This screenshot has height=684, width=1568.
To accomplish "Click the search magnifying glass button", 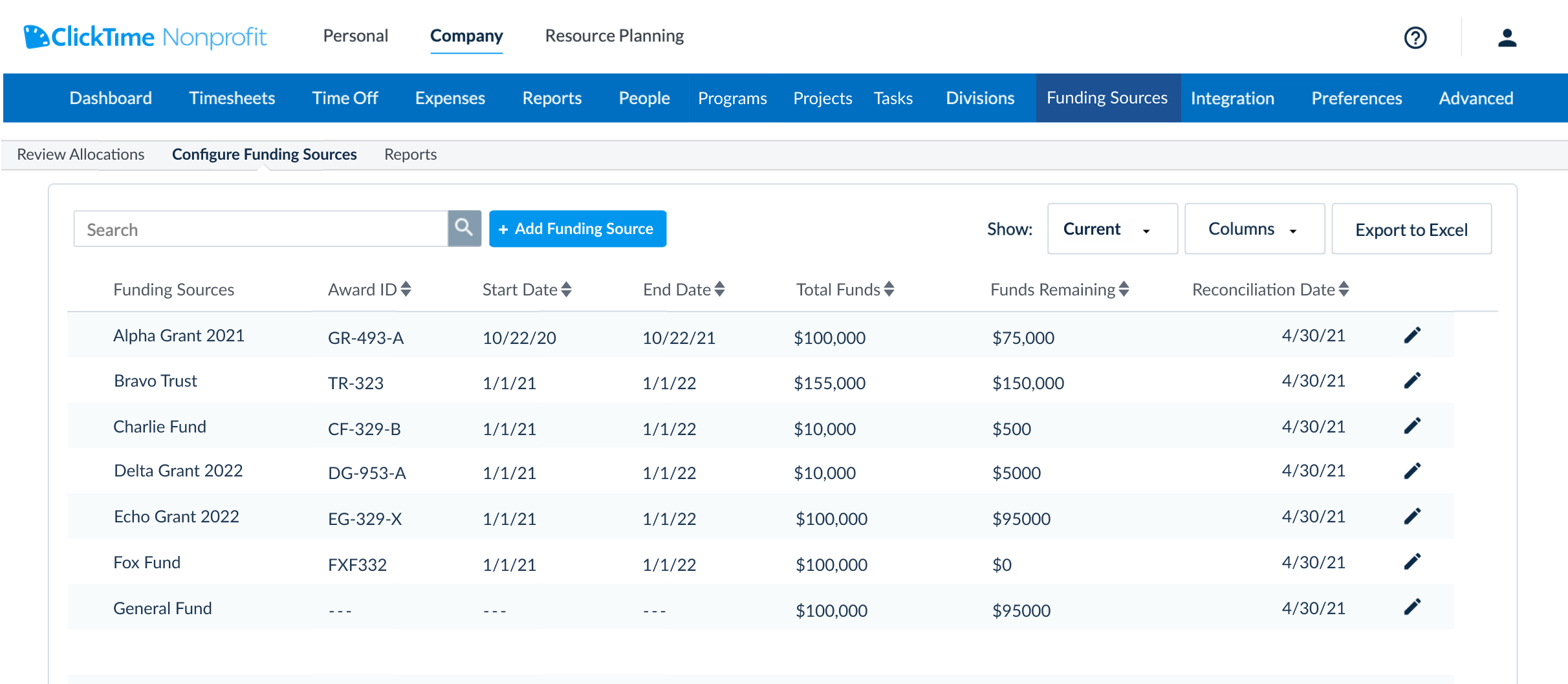I will [464, 228].
